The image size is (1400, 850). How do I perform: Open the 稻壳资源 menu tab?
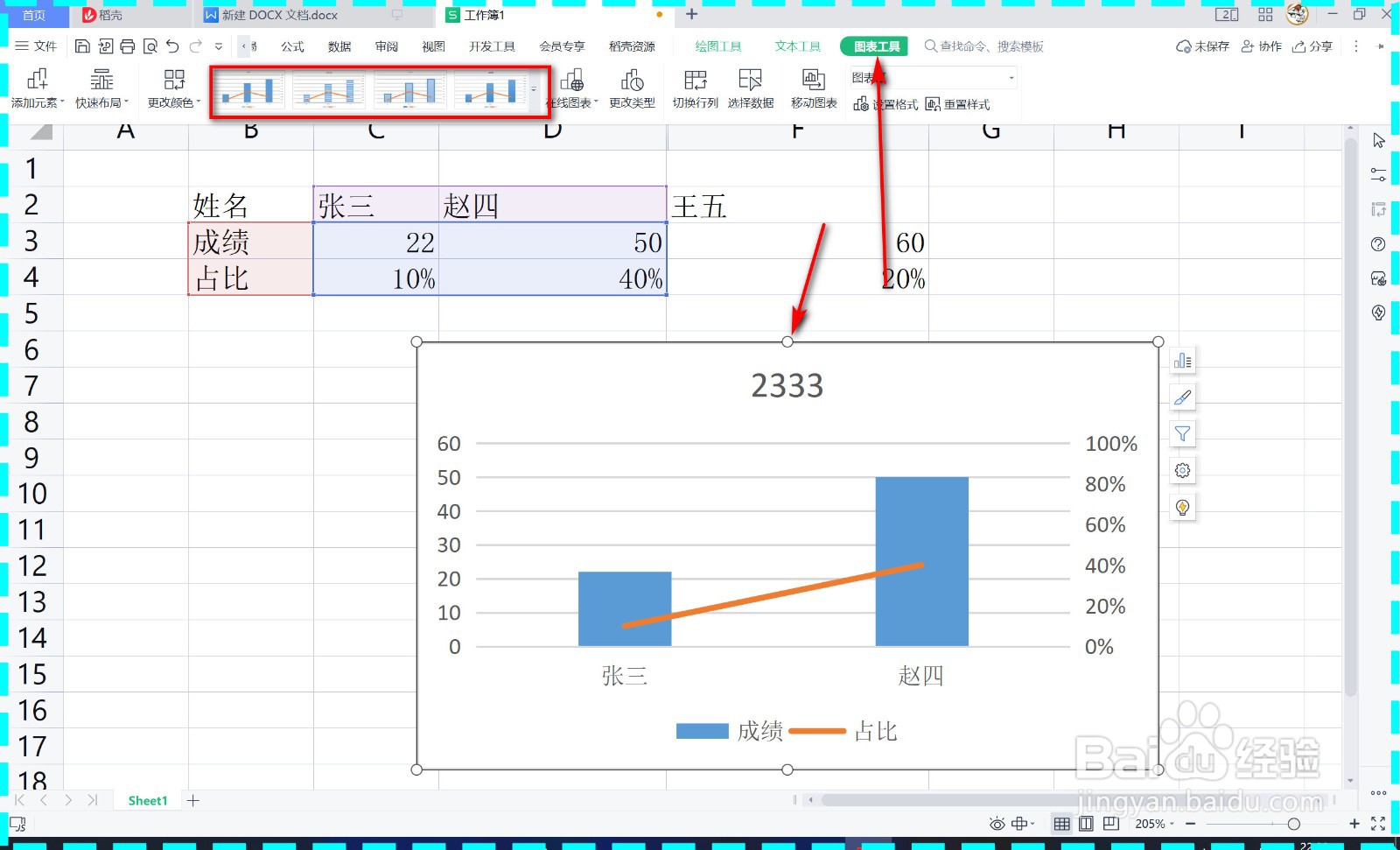point(632,46)
